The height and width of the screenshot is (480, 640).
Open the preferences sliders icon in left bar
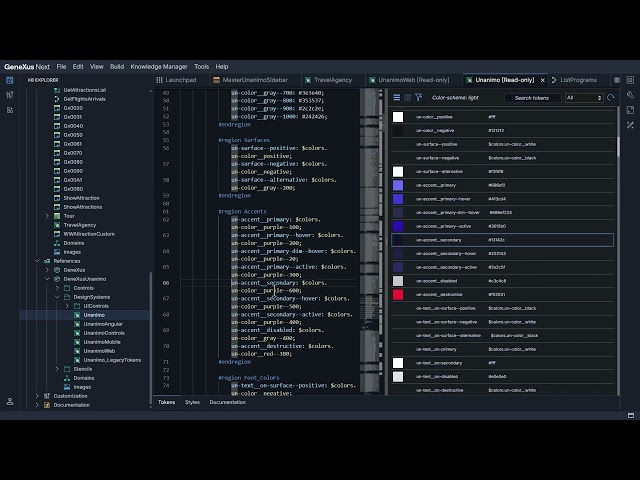coord(10,95)
